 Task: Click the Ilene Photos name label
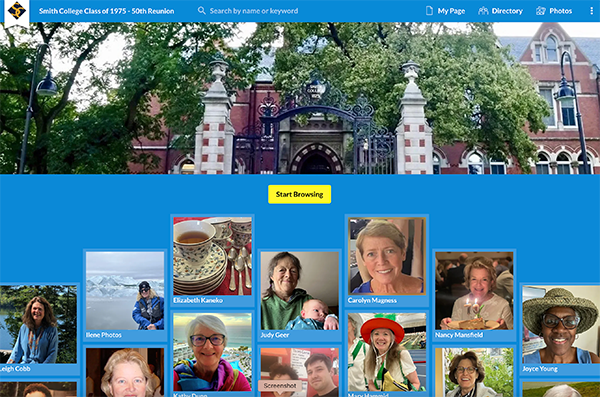[x=104, y=335]
